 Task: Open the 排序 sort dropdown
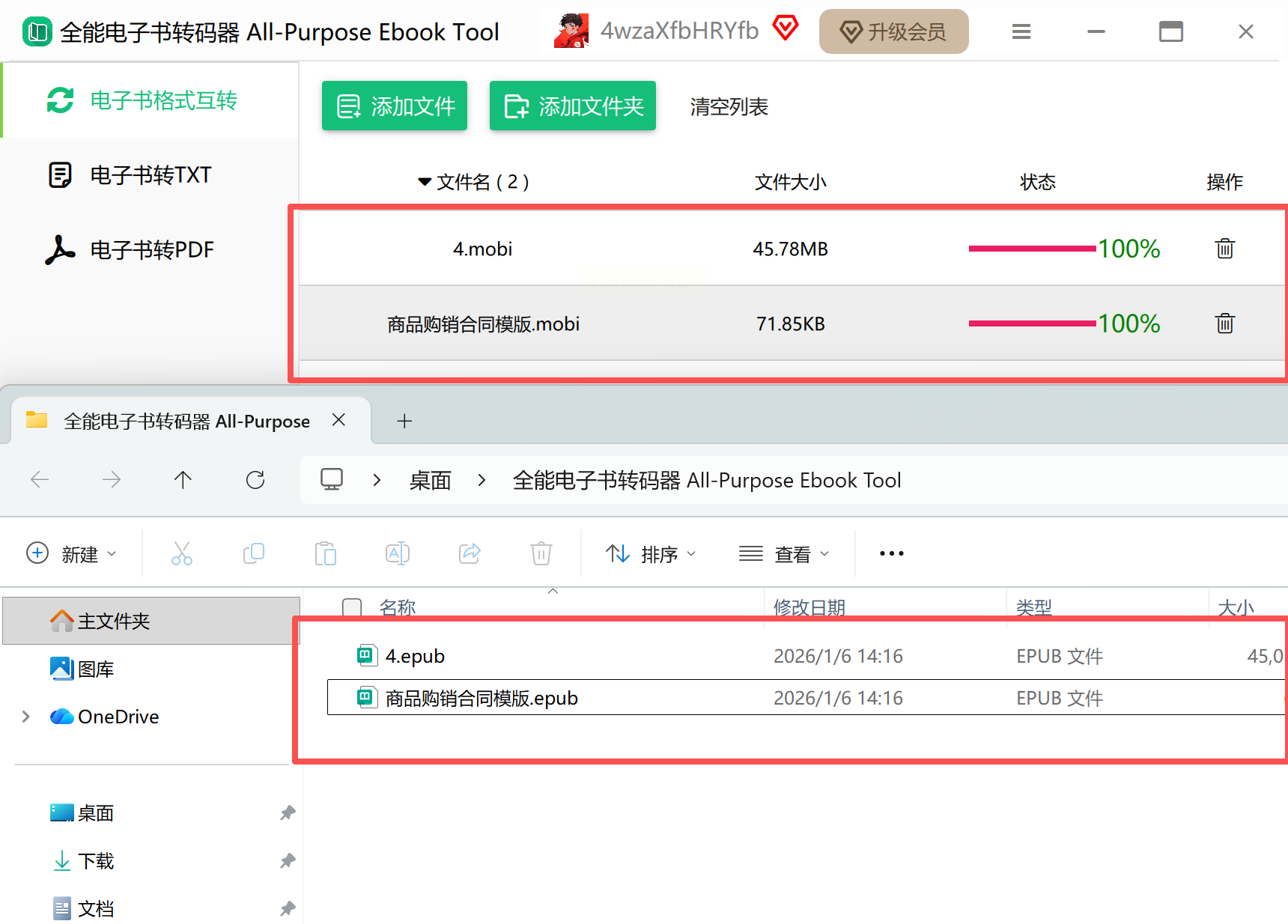[651, 554]
